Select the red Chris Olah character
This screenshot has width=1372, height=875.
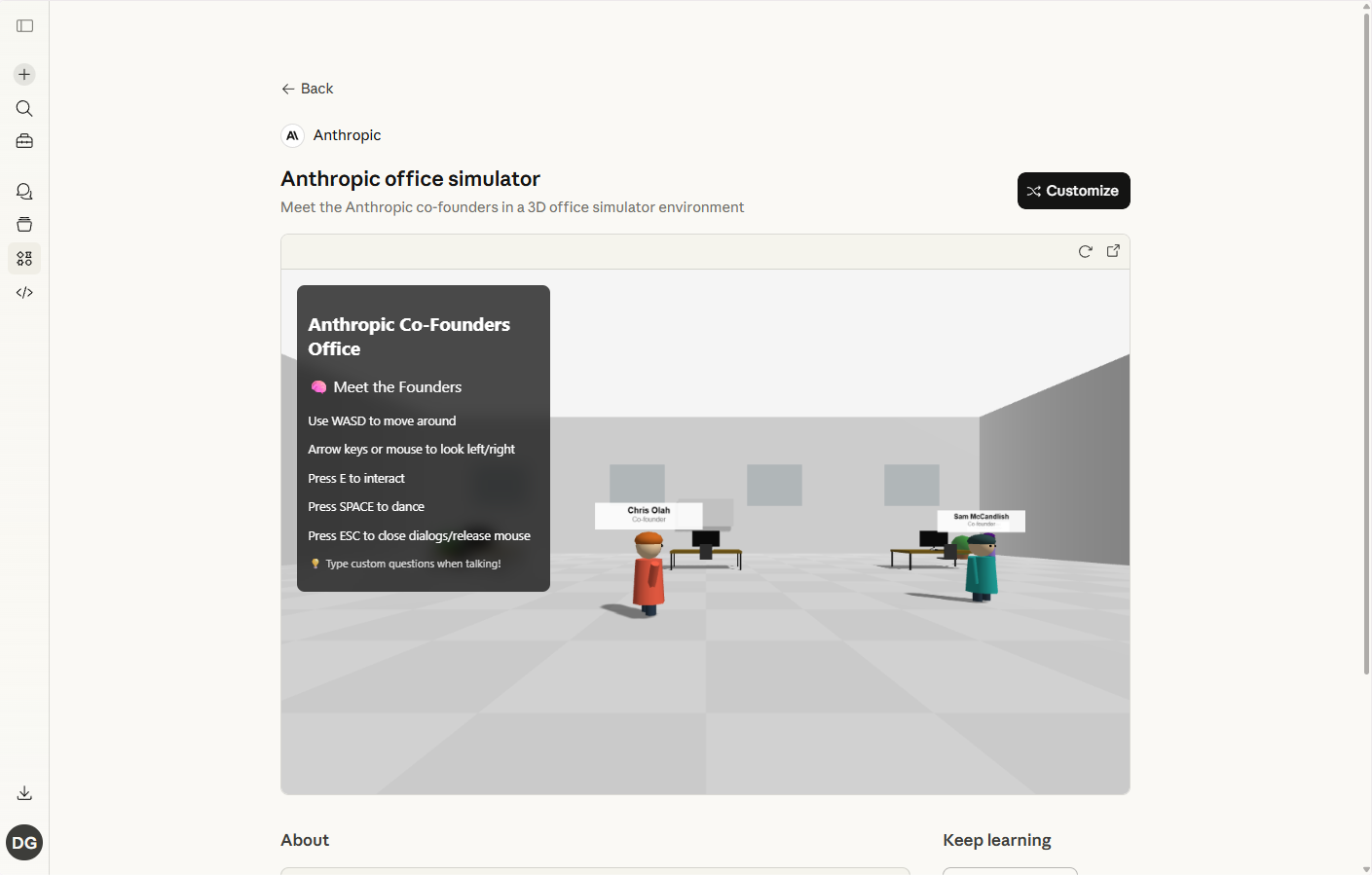pyautogui.click(x=649, y=574)
